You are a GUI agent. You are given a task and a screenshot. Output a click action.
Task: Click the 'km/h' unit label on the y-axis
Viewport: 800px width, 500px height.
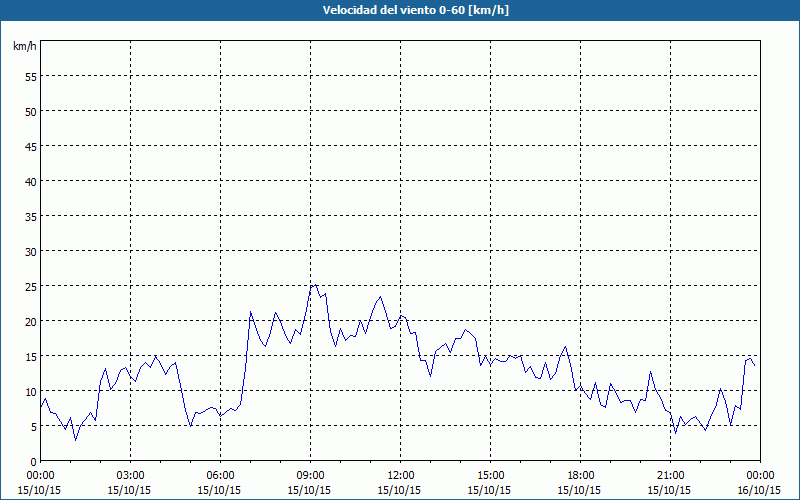[24, 46]
